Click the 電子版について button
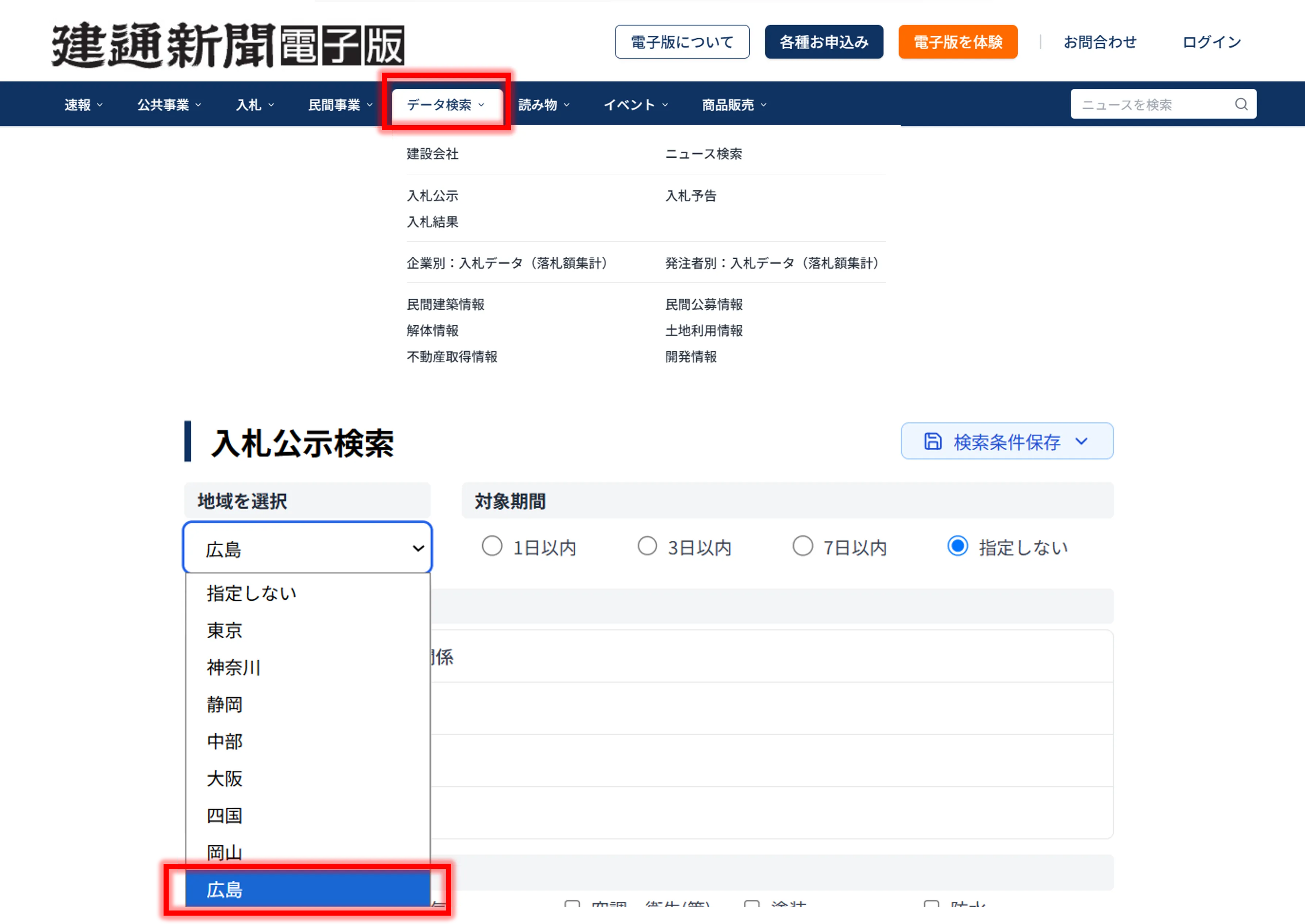Image resolution: width=1305 pixels, height=924 pixels. click(682, 42)
